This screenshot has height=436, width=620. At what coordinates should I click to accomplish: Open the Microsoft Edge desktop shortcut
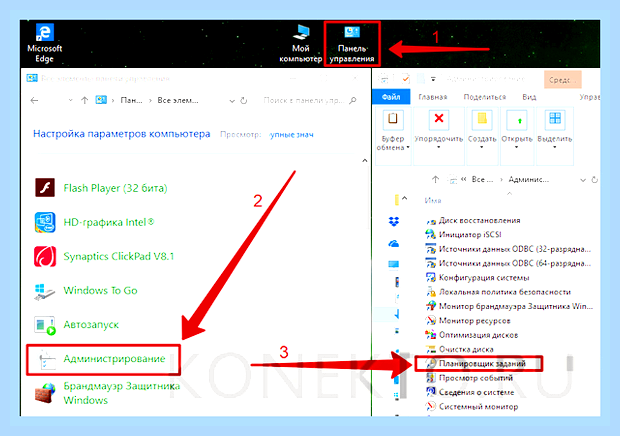coord(44,43)
